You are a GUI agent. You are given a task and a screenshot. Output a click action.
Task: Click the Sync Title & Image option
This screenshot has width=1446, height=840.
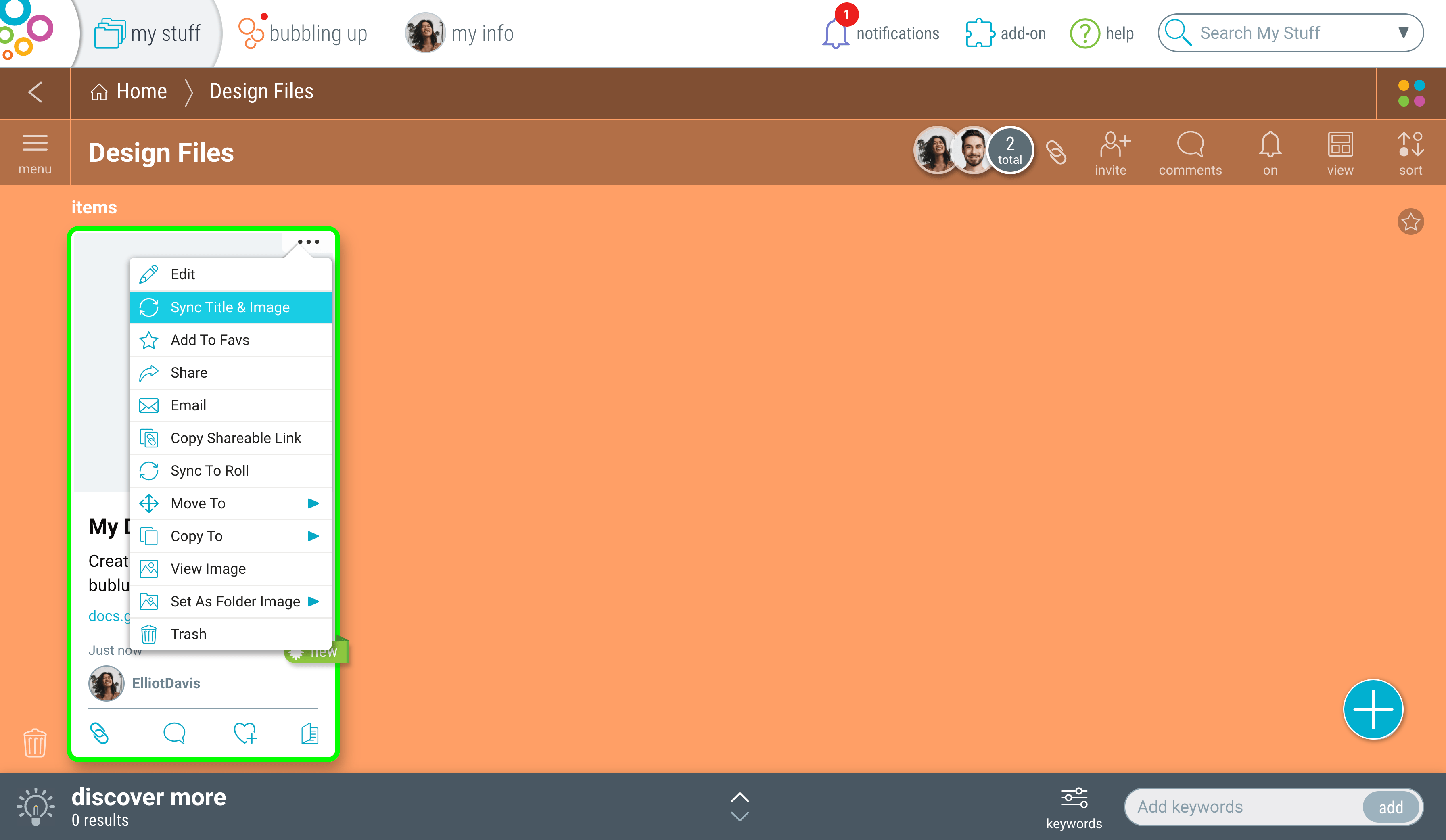pos(230,307)
